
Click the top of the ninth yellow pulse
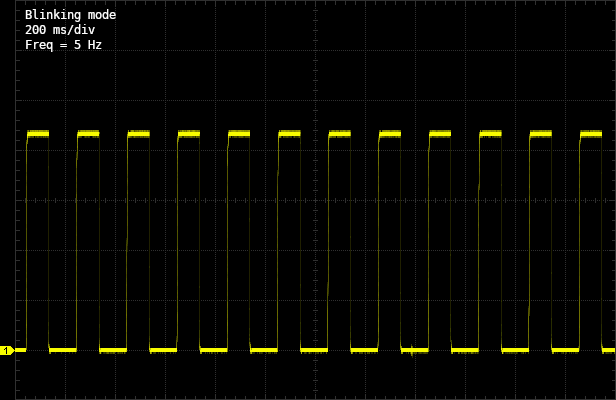click(x=440, y=133)
